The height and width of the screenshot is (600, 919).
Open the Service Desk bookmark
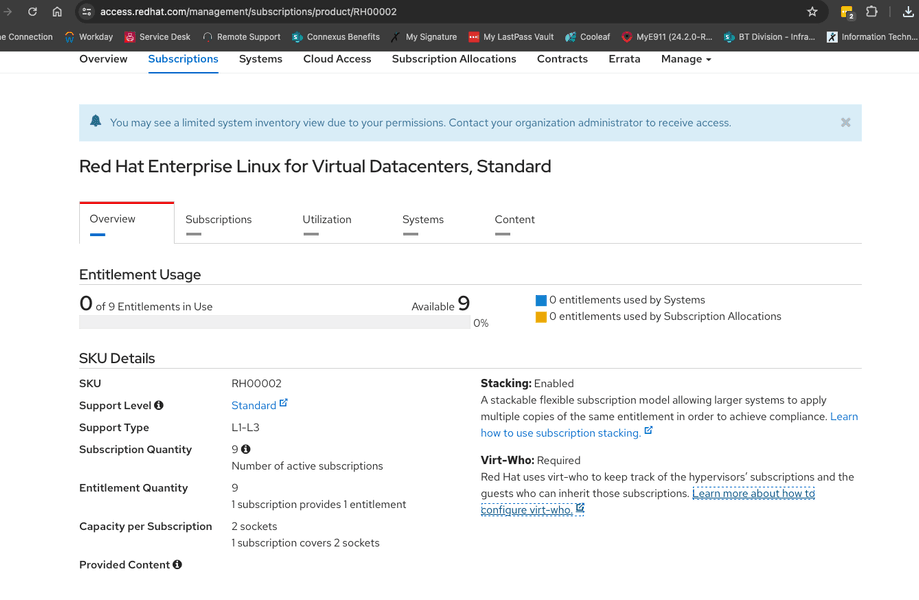pyautogui.click(x=164, y=37)
